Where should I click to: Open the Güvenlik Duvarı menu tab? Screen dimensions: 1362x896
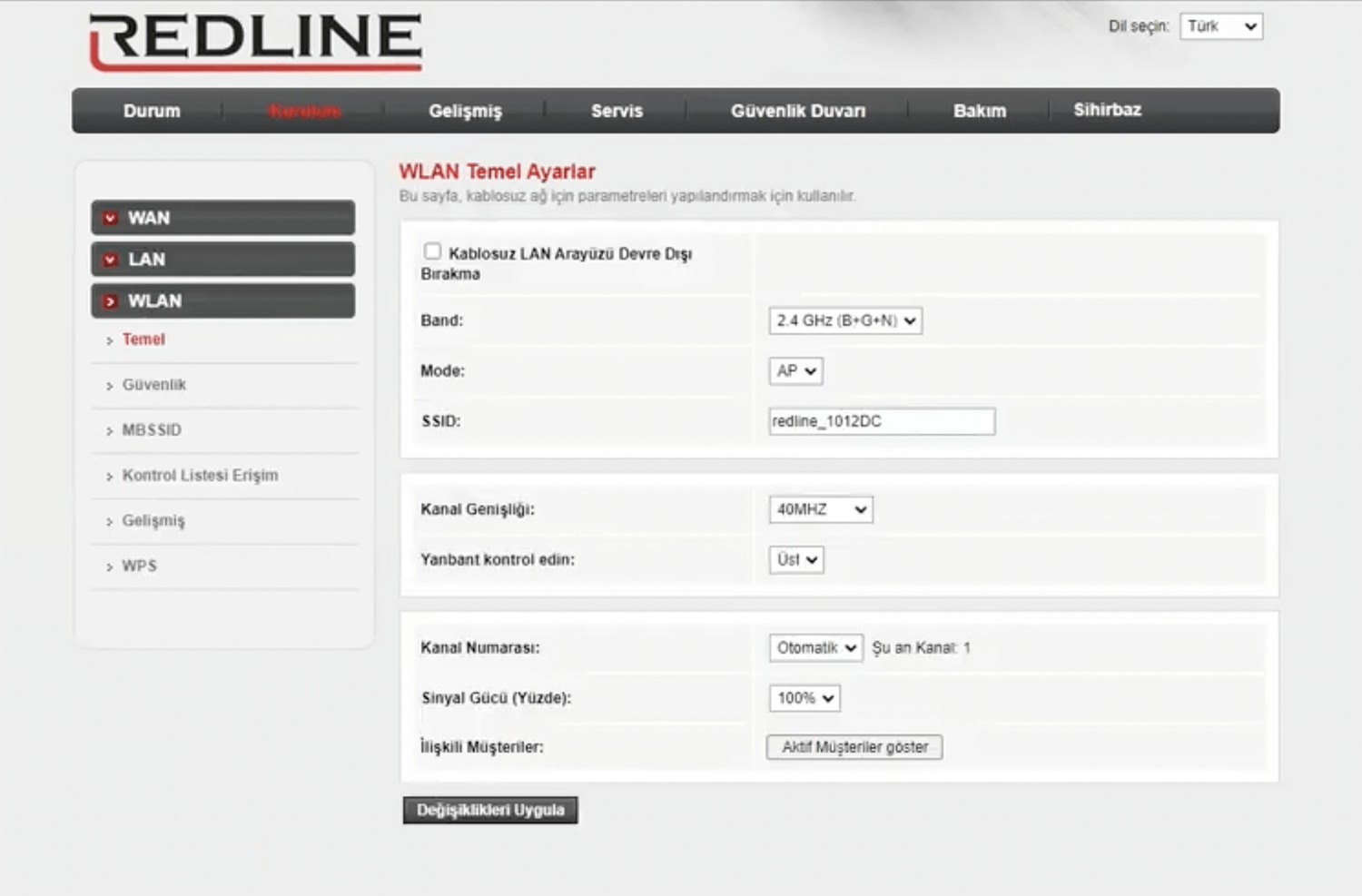pyautogui.click(x=797, y=111)
